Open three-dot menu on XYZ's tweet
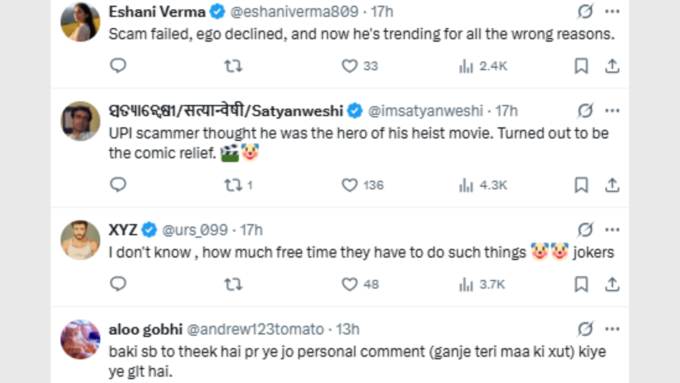 point(612,229)
